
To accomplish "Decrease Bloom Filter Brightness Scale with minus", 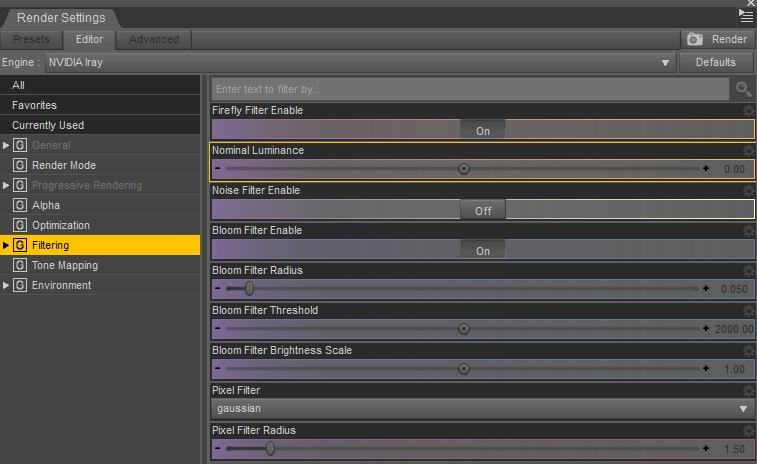I will pyautogui.click(x=217, y=368).
